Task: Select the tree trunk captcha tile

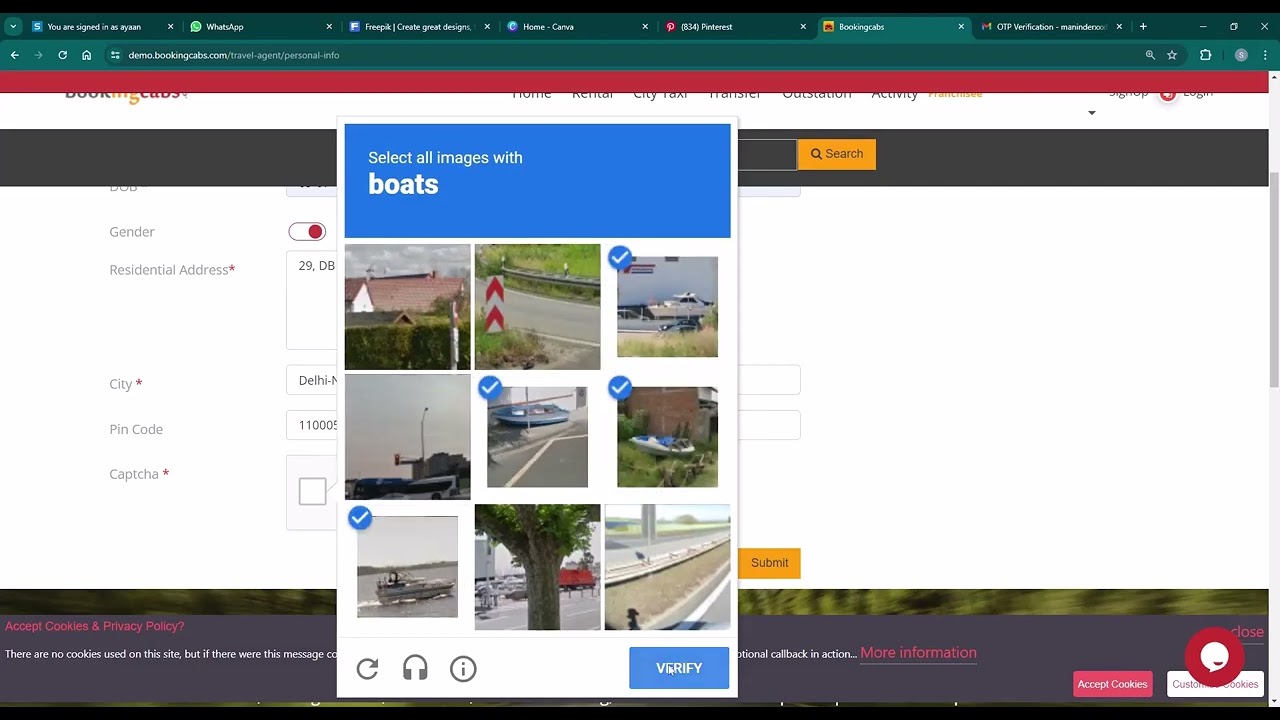Action: tap(537, 567)
